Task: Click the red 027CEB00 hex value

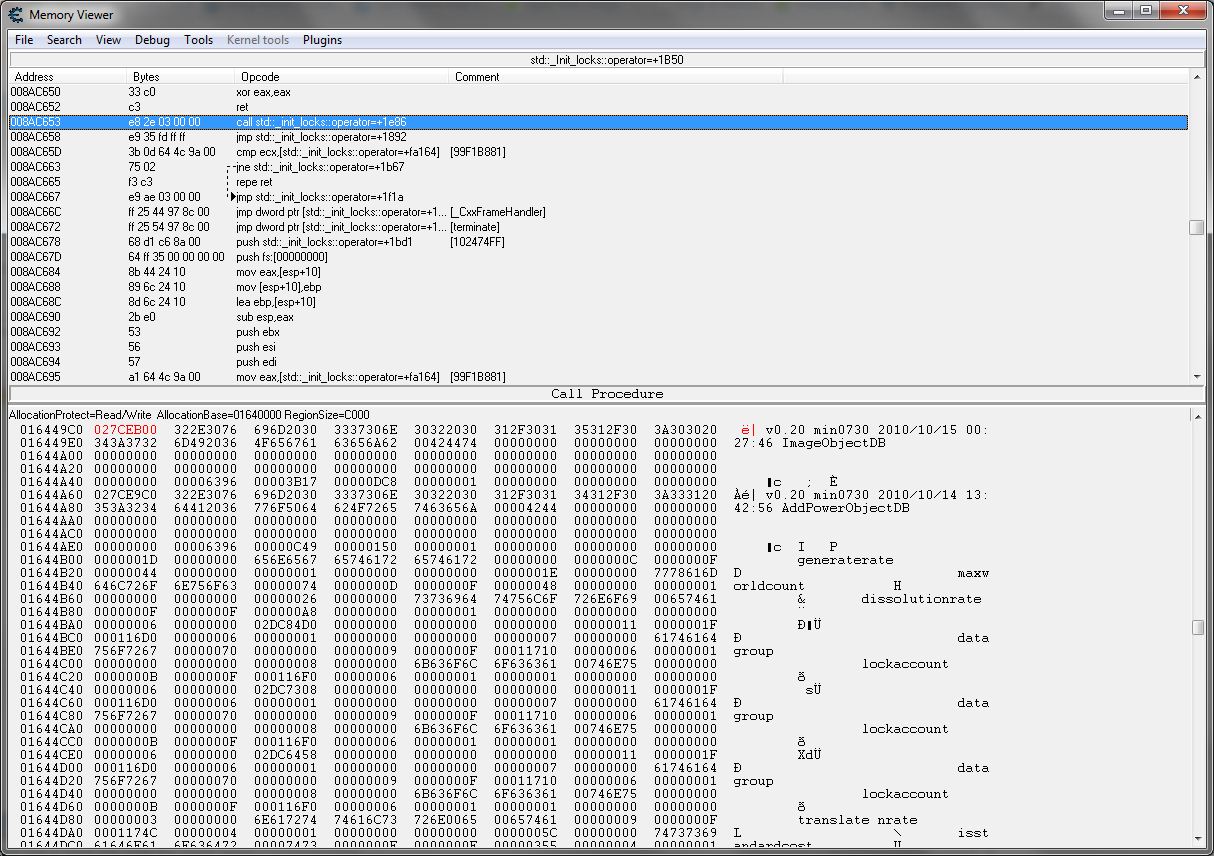Action: [125, 430]
